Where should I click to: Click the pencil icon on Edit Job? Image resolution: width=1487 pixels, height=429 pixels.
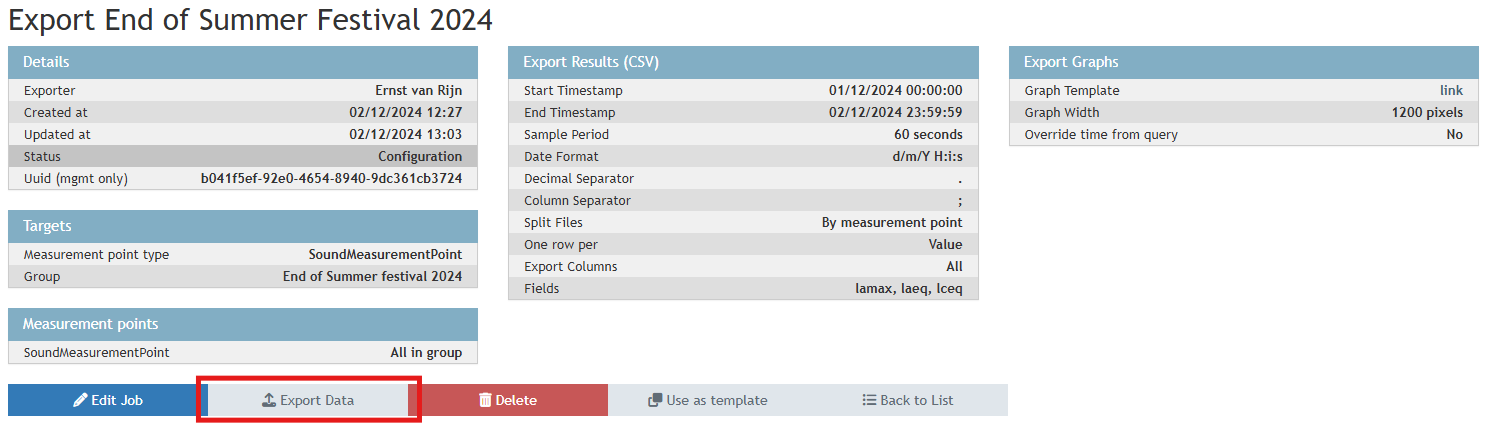point(80,400)
